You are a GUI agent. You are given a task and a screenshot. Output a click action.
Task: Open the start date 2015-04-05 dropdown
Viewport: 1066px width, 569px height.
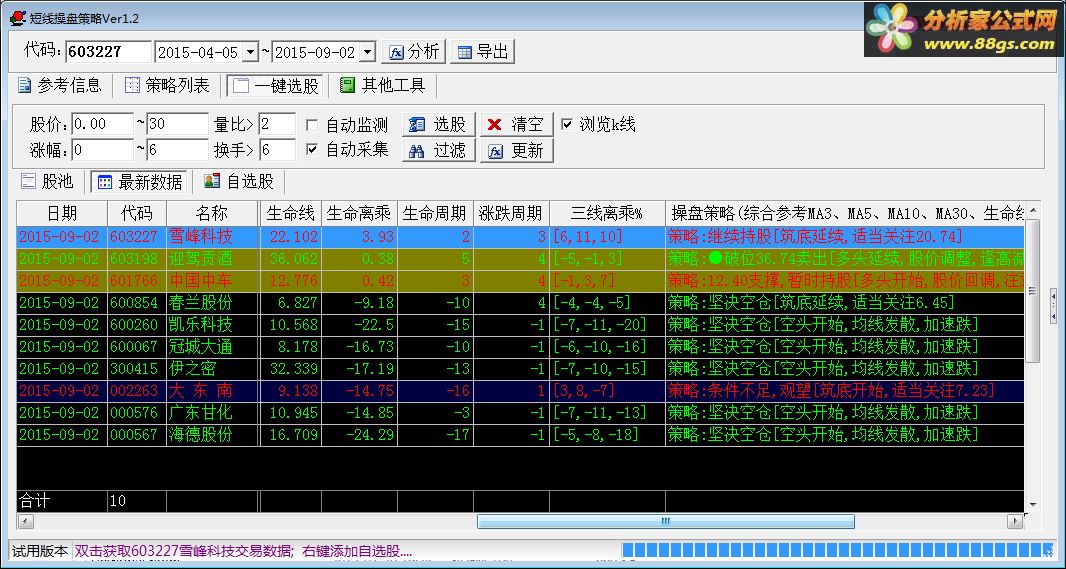250,52
